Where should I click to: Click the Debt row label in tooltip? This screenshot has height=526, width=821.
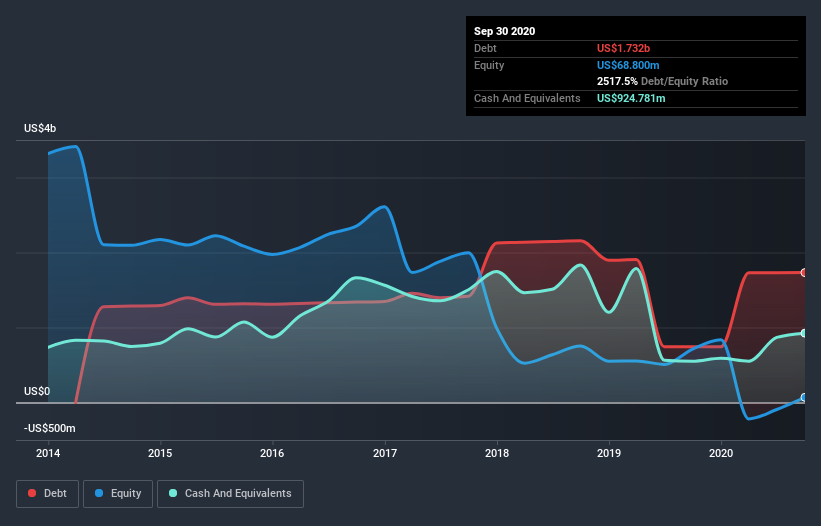coord(485,49)
